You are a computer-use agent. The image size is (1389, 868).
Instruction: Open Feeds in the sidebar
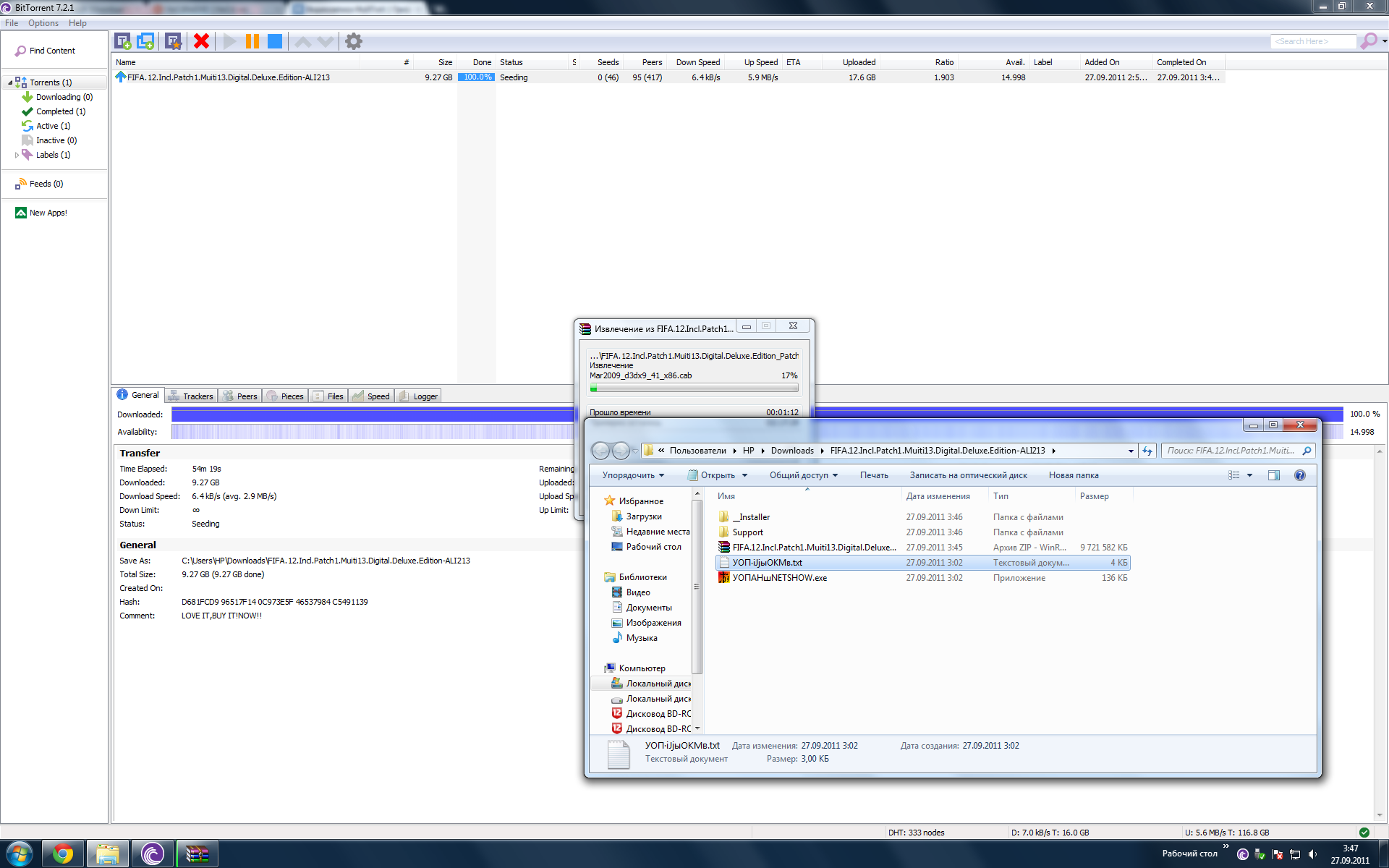point(46,184)
